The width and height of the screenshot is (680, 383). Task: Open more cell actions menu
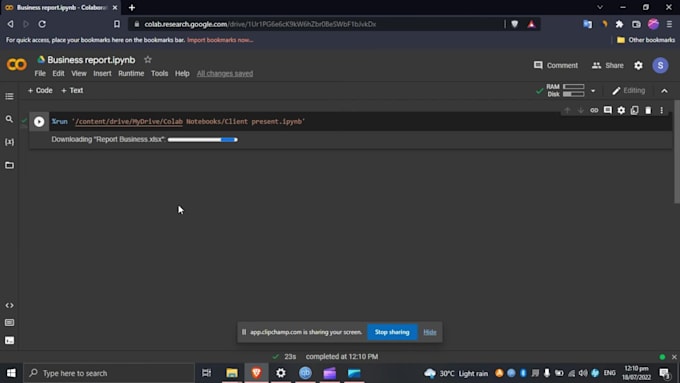pos(661,110)
